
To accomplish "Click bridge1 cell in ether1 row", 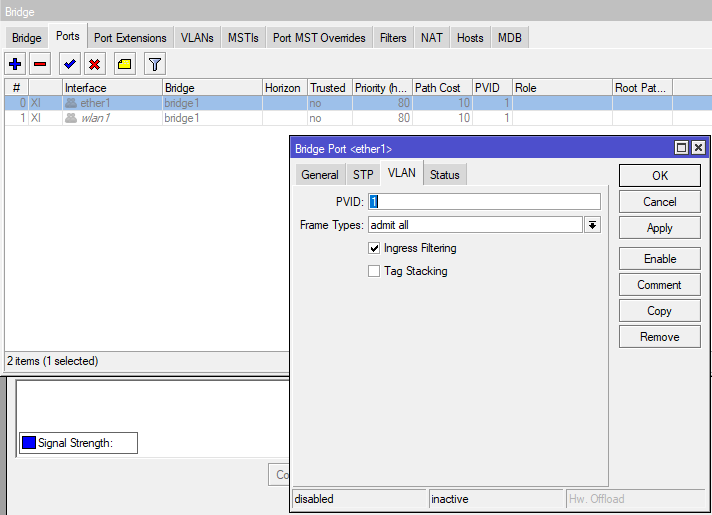I will click(212, 103).
